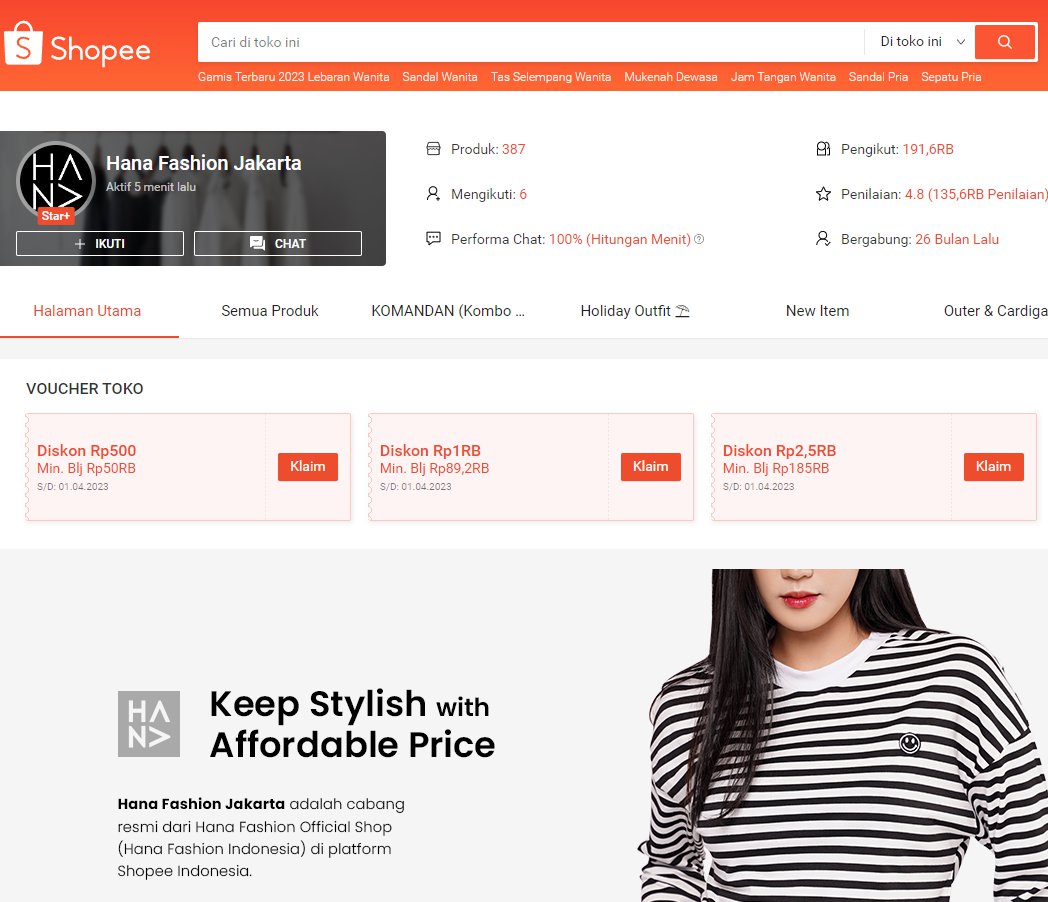Open the "Sepatu Pria" suggestion link
Viewport: 1048px width, 902px height.
pos(951,77)
